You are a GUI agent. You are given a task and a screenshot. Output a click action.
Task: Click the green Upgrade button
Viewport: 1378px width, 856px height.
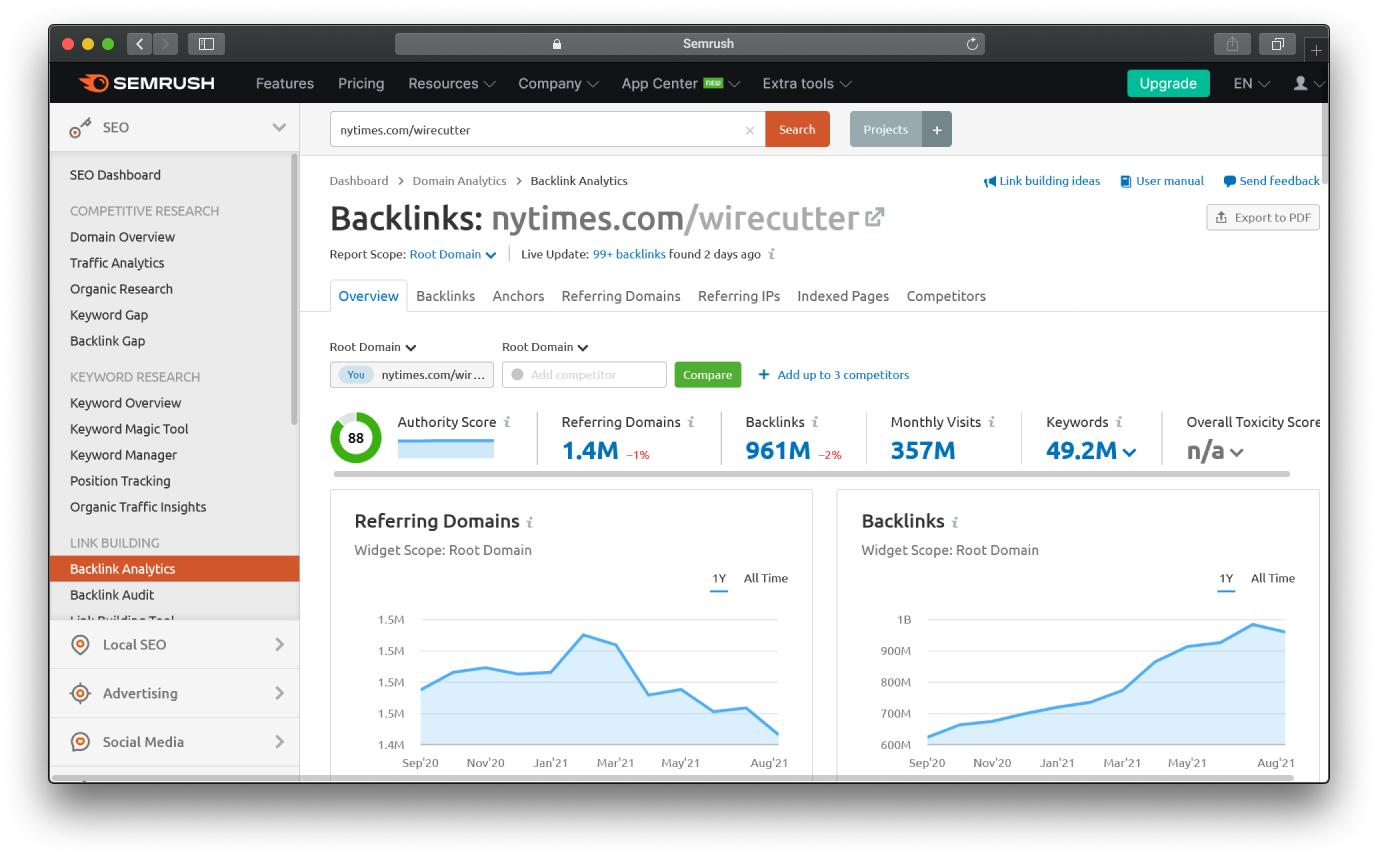1168,83
